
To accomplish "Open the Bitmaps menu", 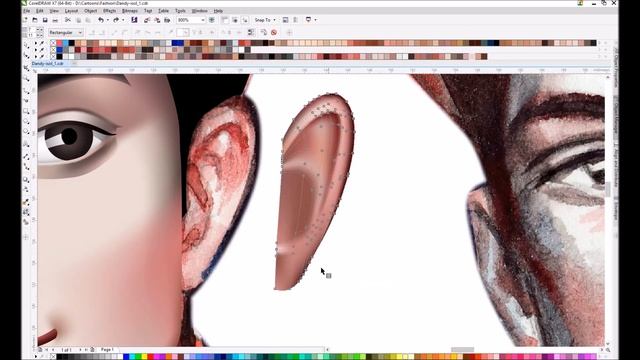I will pyautogui.click(x=130, y=11).
